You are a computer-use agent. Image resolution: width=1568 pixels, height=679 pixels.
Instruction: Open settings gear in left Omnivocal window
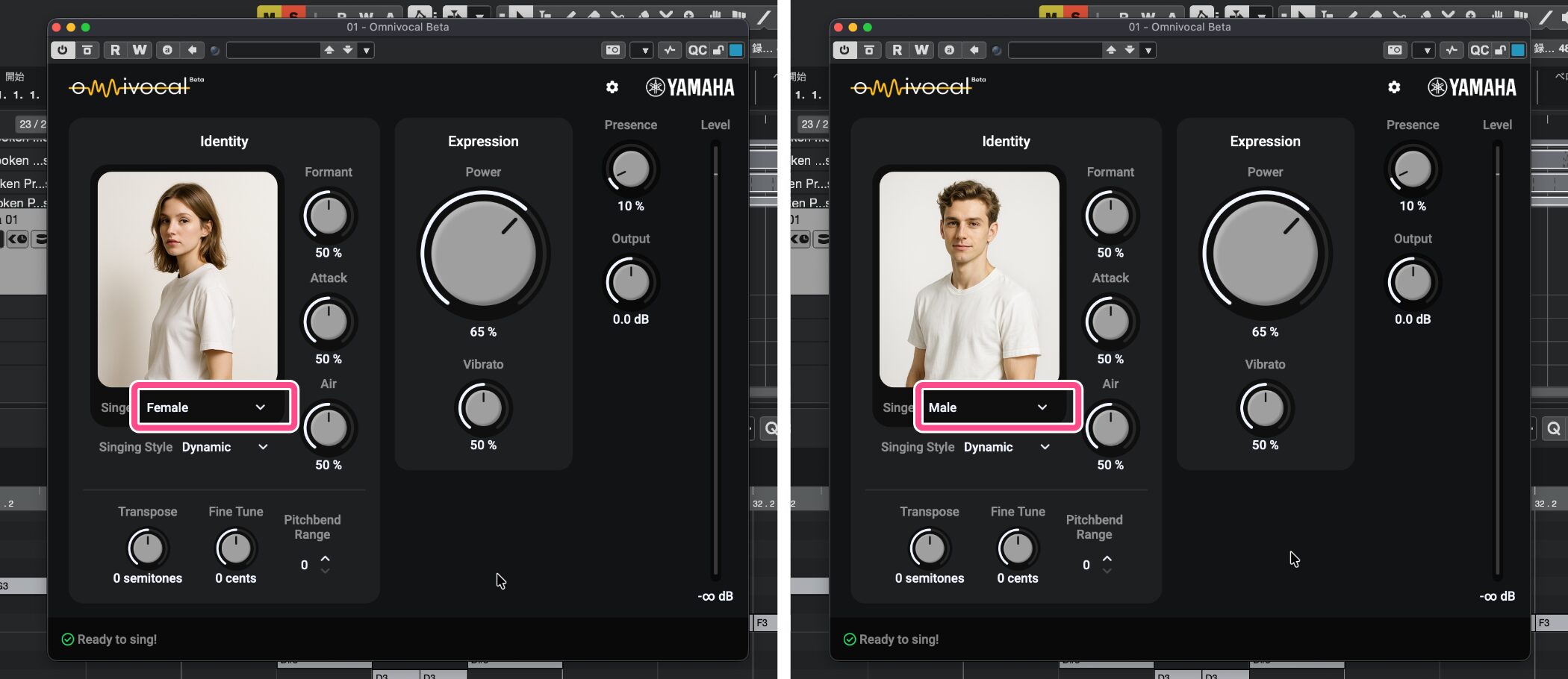click(612, 87)
